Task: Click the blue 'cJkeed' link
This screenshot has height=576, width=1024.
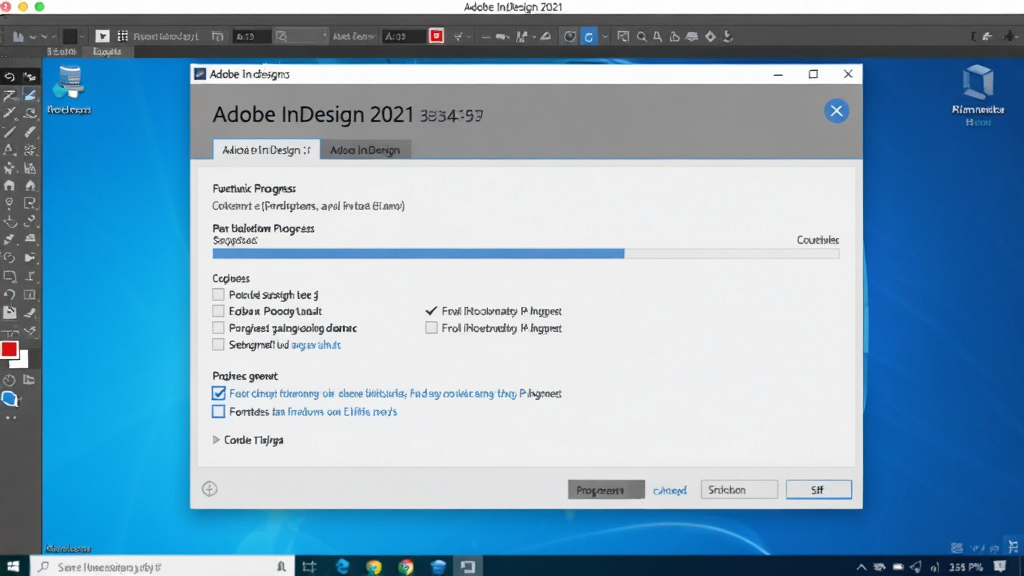Action: coord(669,490)
